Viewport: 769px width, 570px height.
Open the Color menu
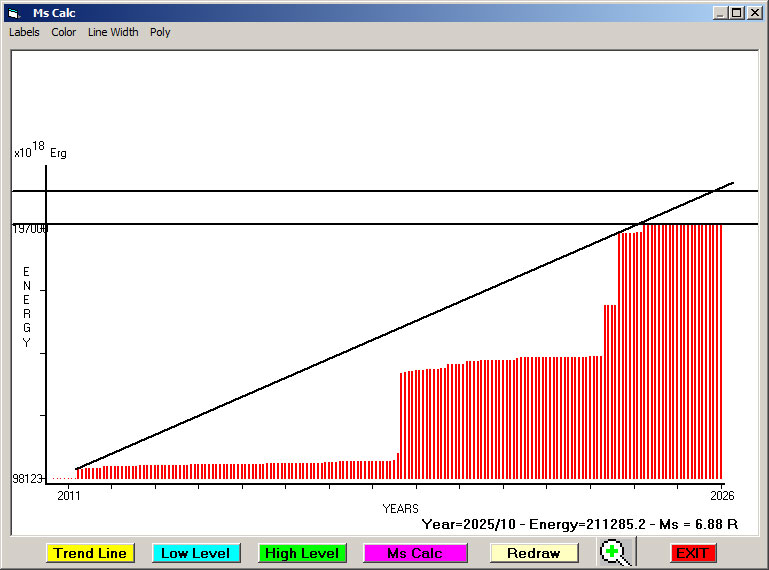click(x=64, y=32)
